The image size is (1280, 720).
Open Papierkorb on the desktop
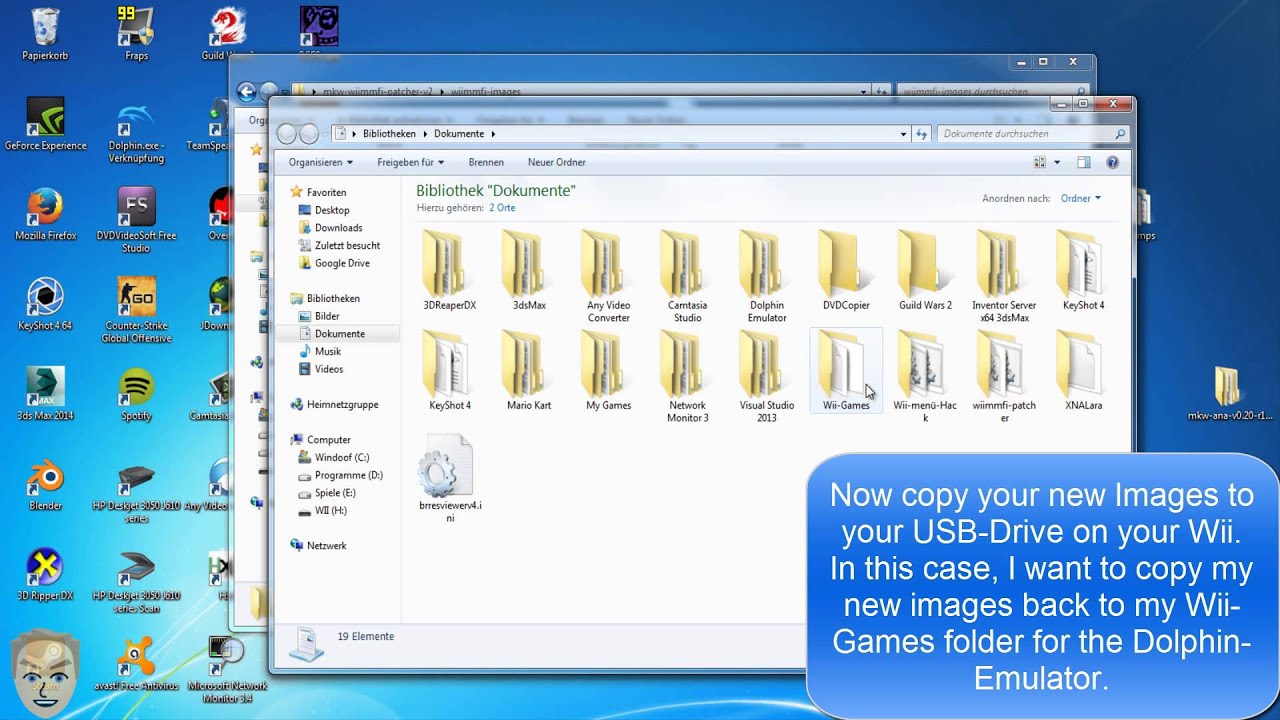pos(45,34)
